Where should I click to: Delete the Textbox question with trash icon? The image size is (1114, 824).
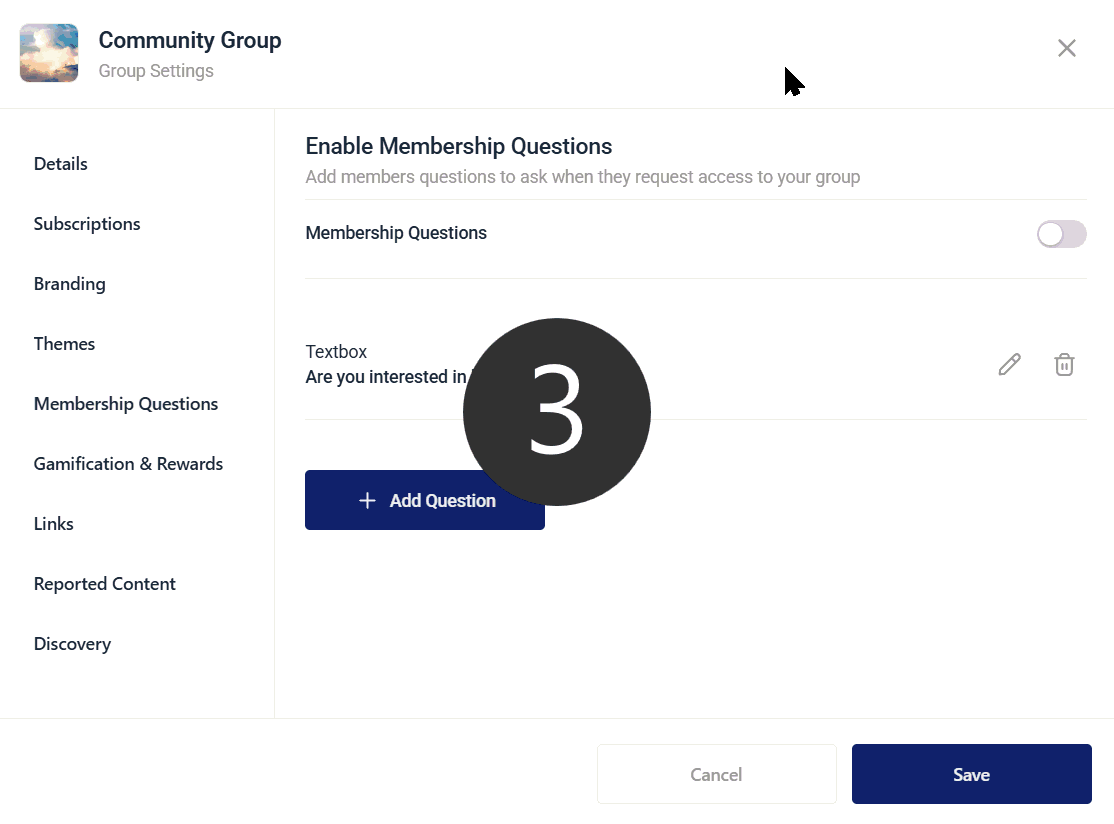coord(1064,364)
